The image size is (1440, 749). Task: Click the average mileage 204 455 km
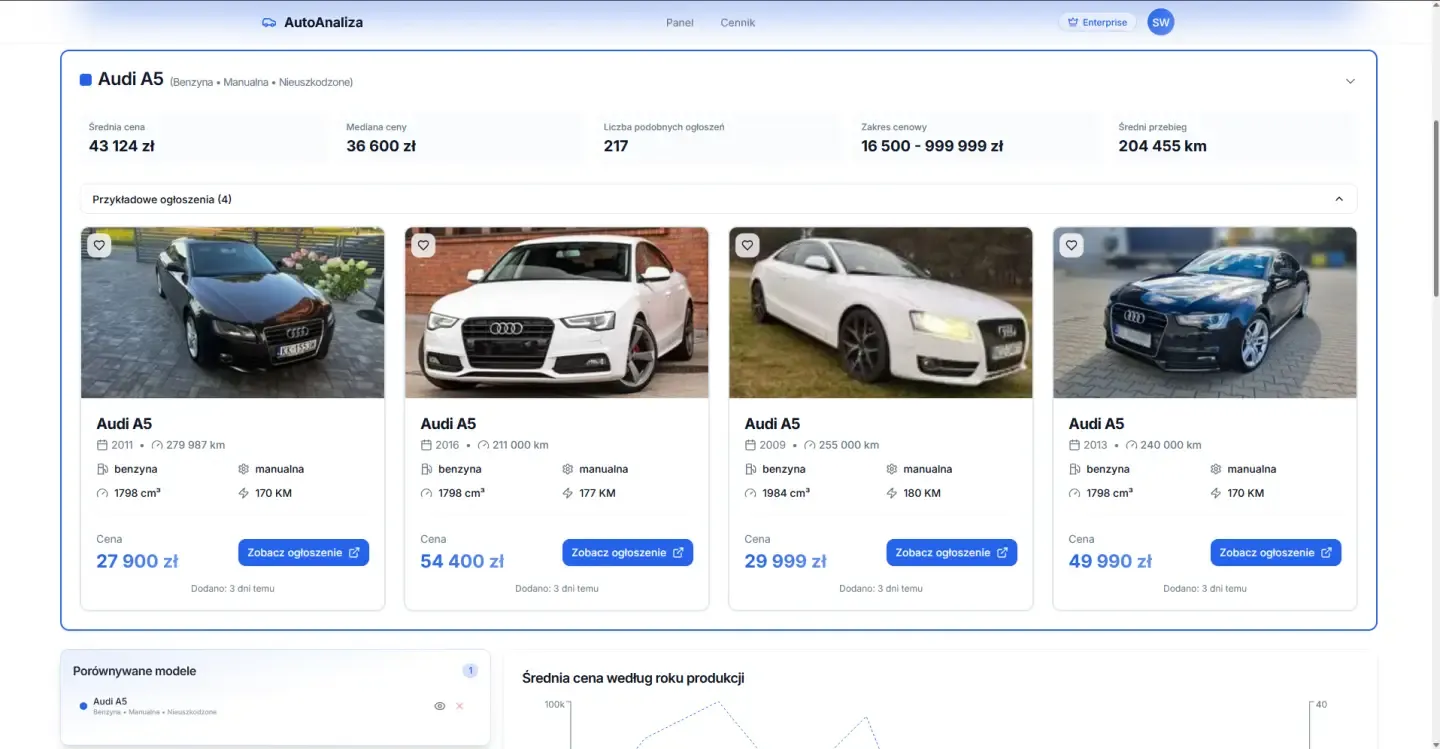coord(1162,146)
